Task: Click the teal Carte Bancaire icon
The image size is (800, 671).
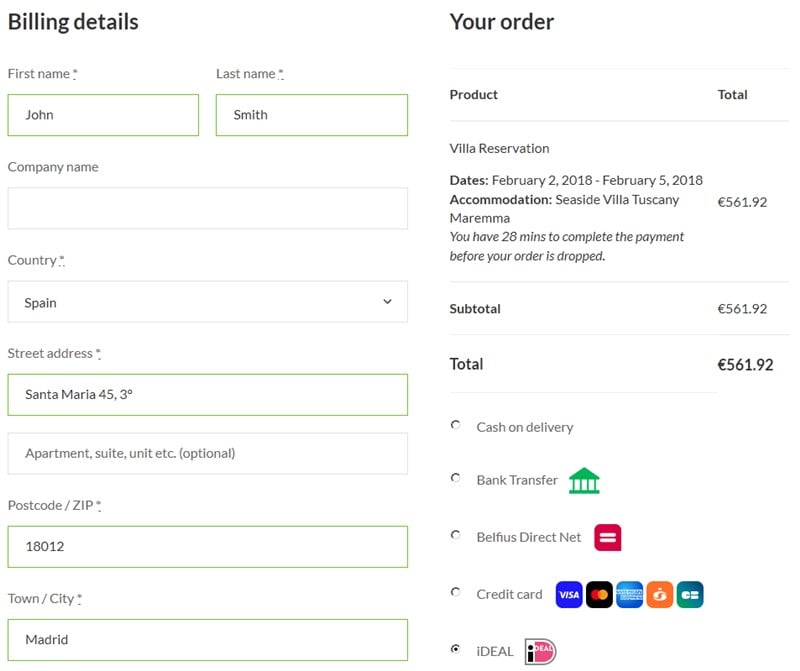Action: pos(690,594)
